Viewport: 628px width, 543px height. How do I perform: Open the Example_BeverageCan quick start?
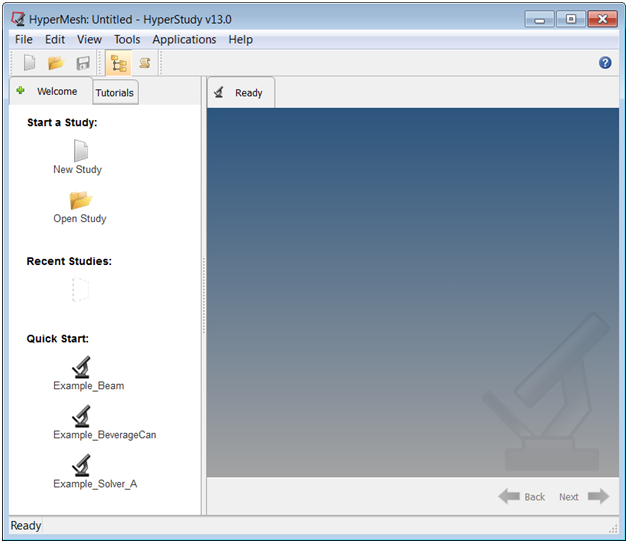point(82,417)
